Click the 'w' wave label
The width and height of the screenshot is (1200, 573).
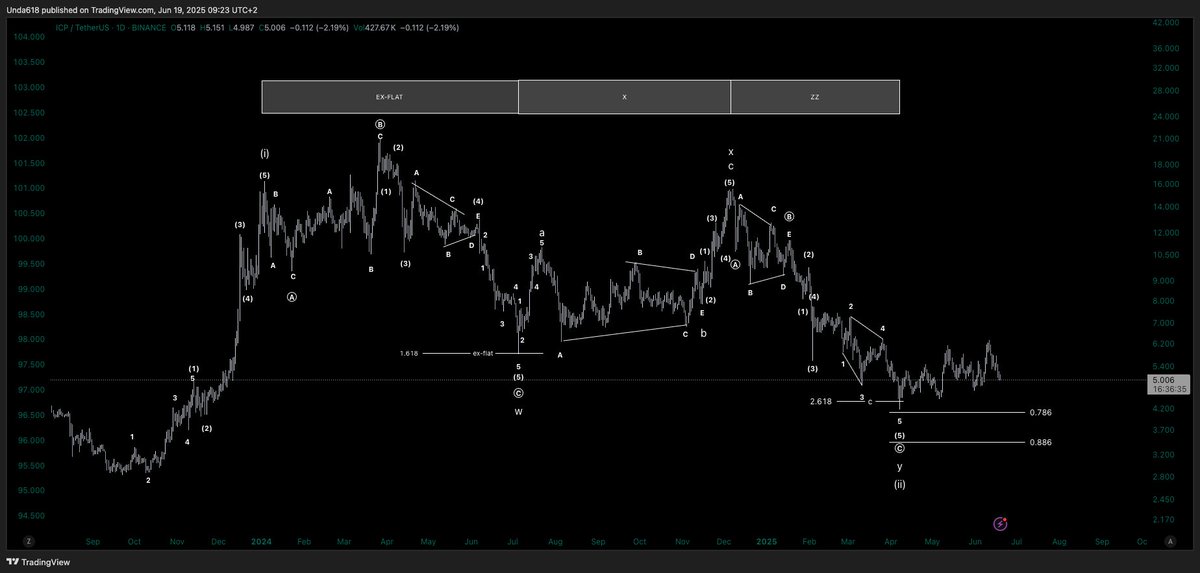519,411
